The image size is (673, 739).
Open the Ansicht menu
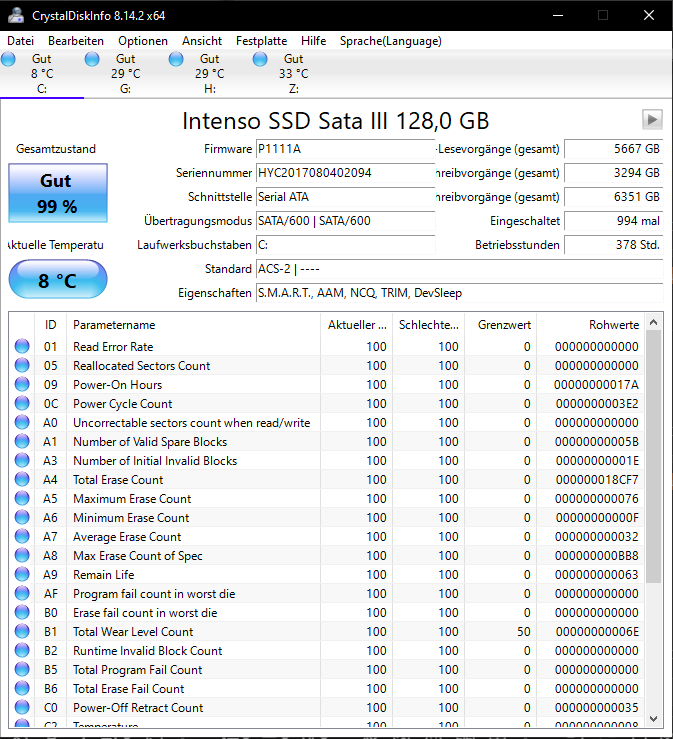[x=202, y=41]
